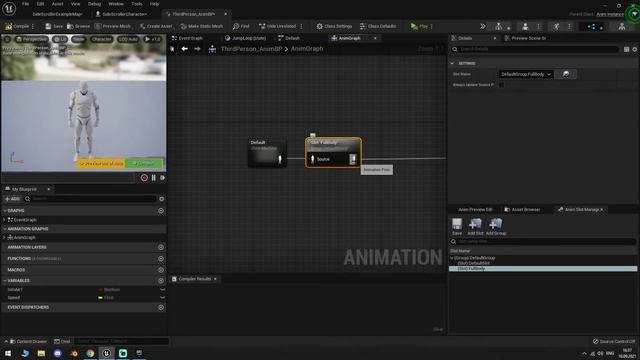Viewport: 640px width, 360px height.
Task: Click ThirdPerson_AnimBP breadcrumb
Action: click(251, 49)
